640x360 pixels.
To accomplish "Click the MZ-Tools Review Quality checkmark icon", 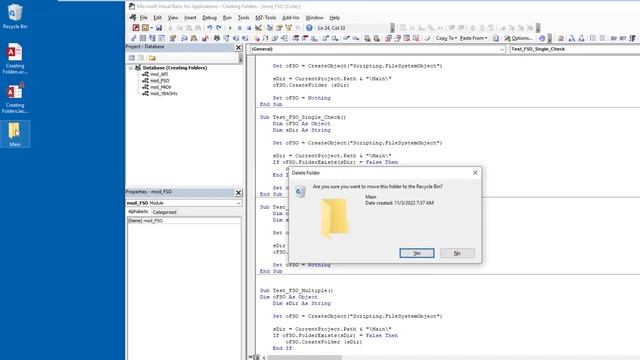I will point(427,38).
